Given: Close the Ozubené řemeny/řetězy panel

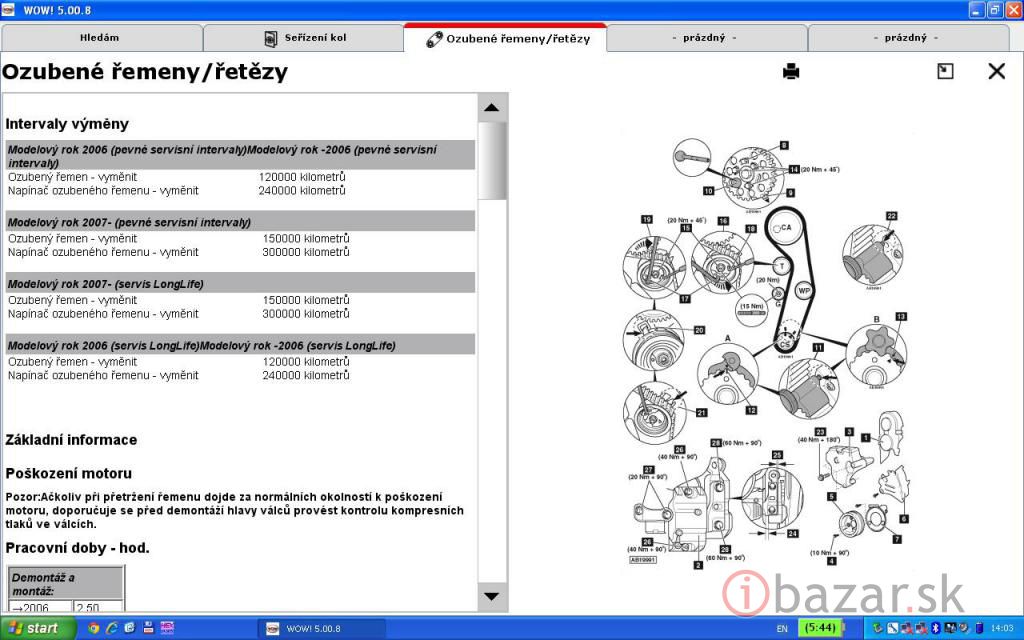Looking at the screenshot, I should tap(996, 71).
